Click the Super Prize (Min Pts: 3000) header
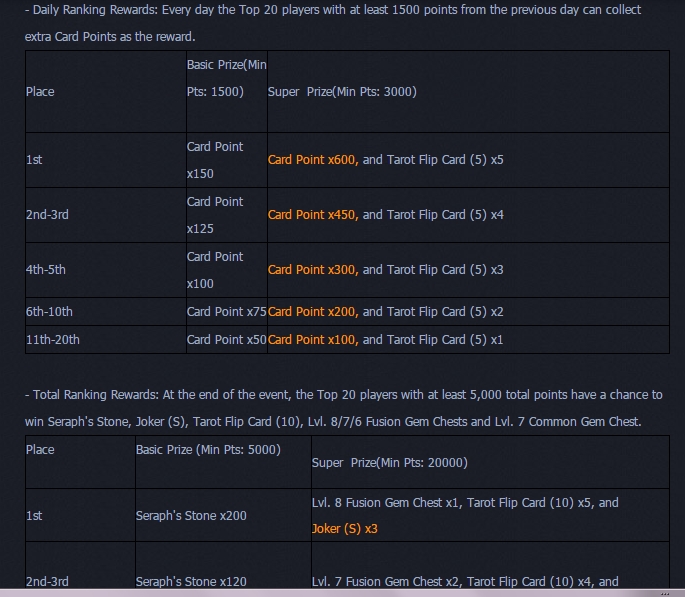 [342, 92]
